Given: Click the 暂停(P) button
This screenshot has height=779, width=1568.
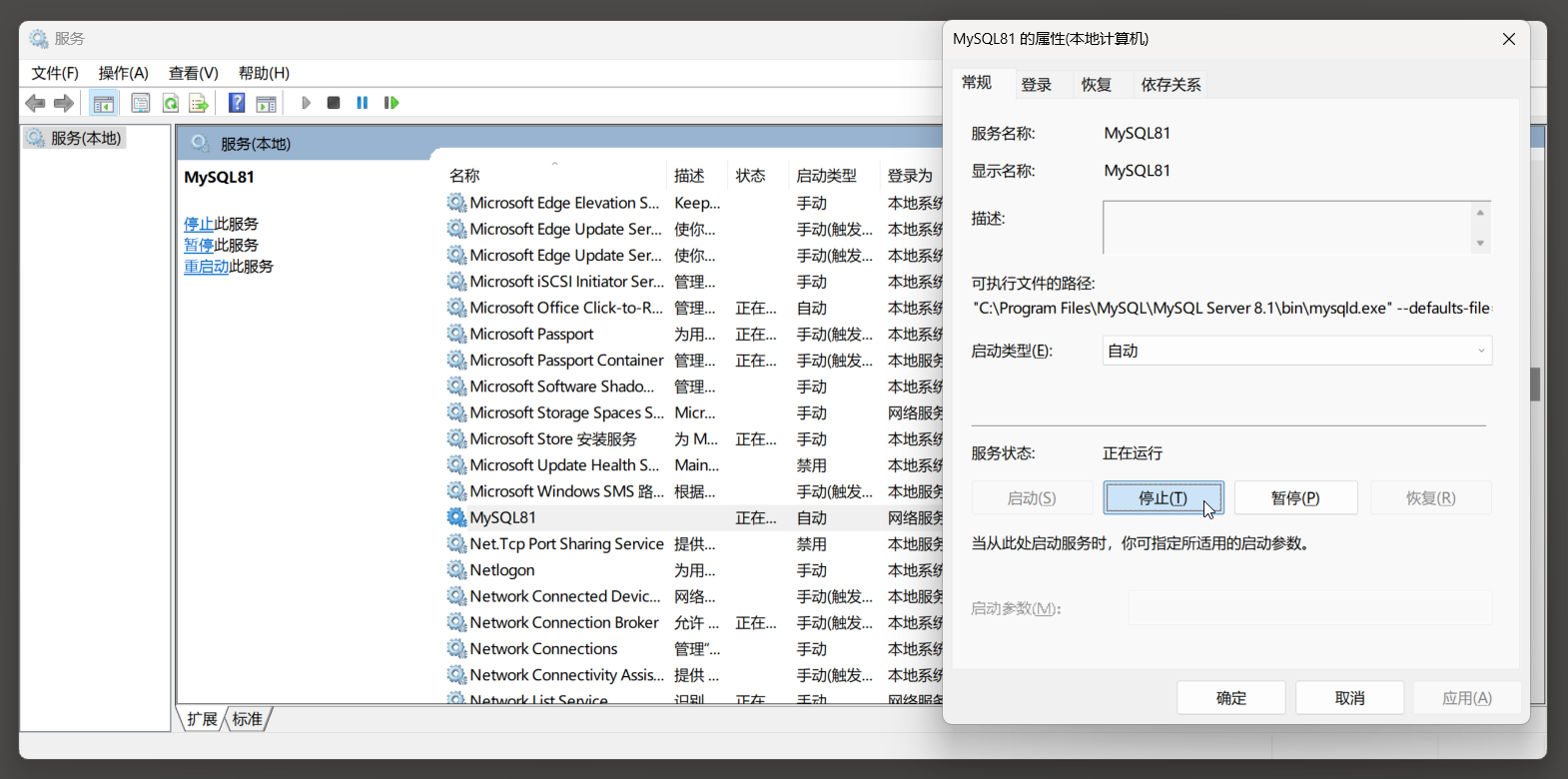Looking at the screenshot, I should [x=1295, y=497].
